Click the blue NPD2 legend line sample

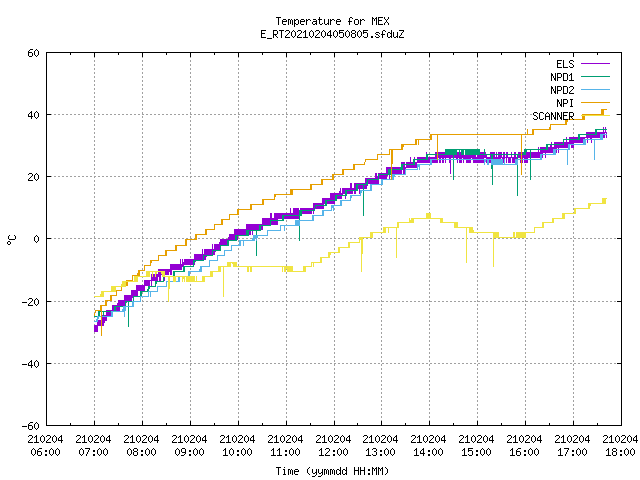pyautogui.click(x=596, y=89)
